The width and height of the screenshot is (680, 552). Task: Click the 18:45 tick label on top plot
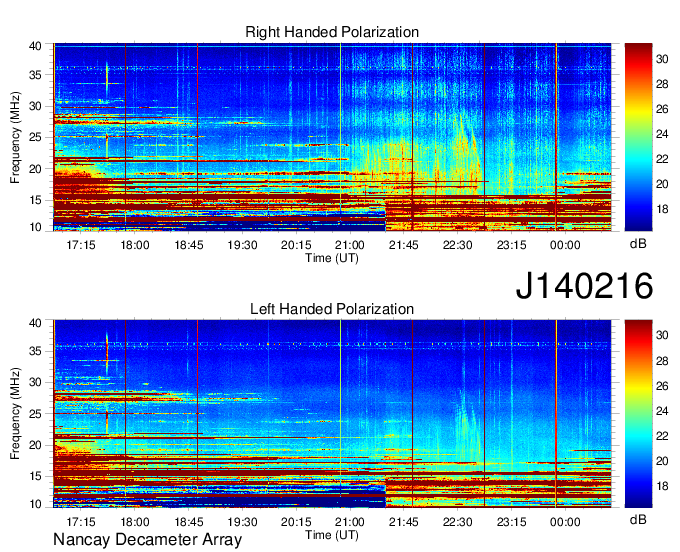[189, 245]
